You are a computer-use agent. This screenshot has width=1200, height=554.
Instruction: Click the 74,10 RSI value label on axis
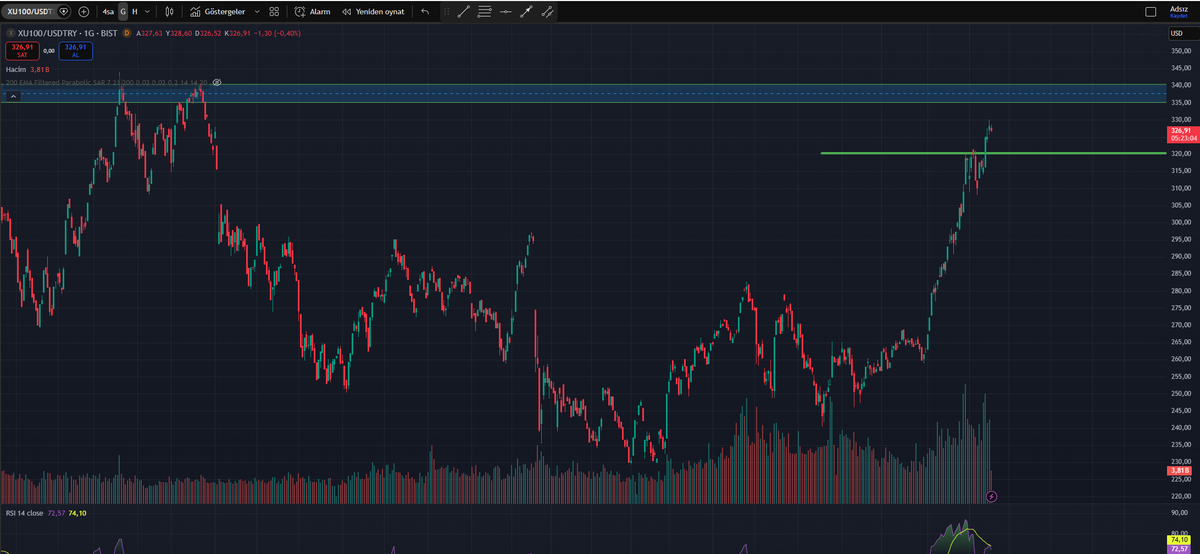(1180, 539)
